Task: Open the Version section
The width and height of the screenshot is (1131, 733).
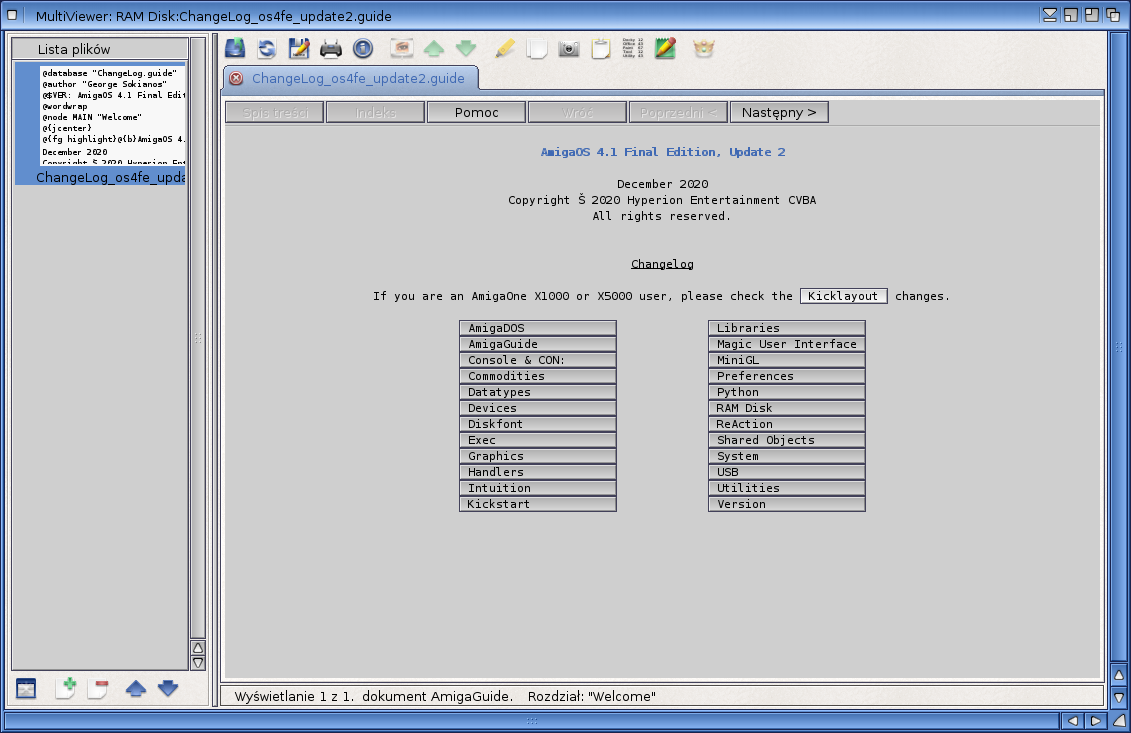Action: (x=786, y=504)
